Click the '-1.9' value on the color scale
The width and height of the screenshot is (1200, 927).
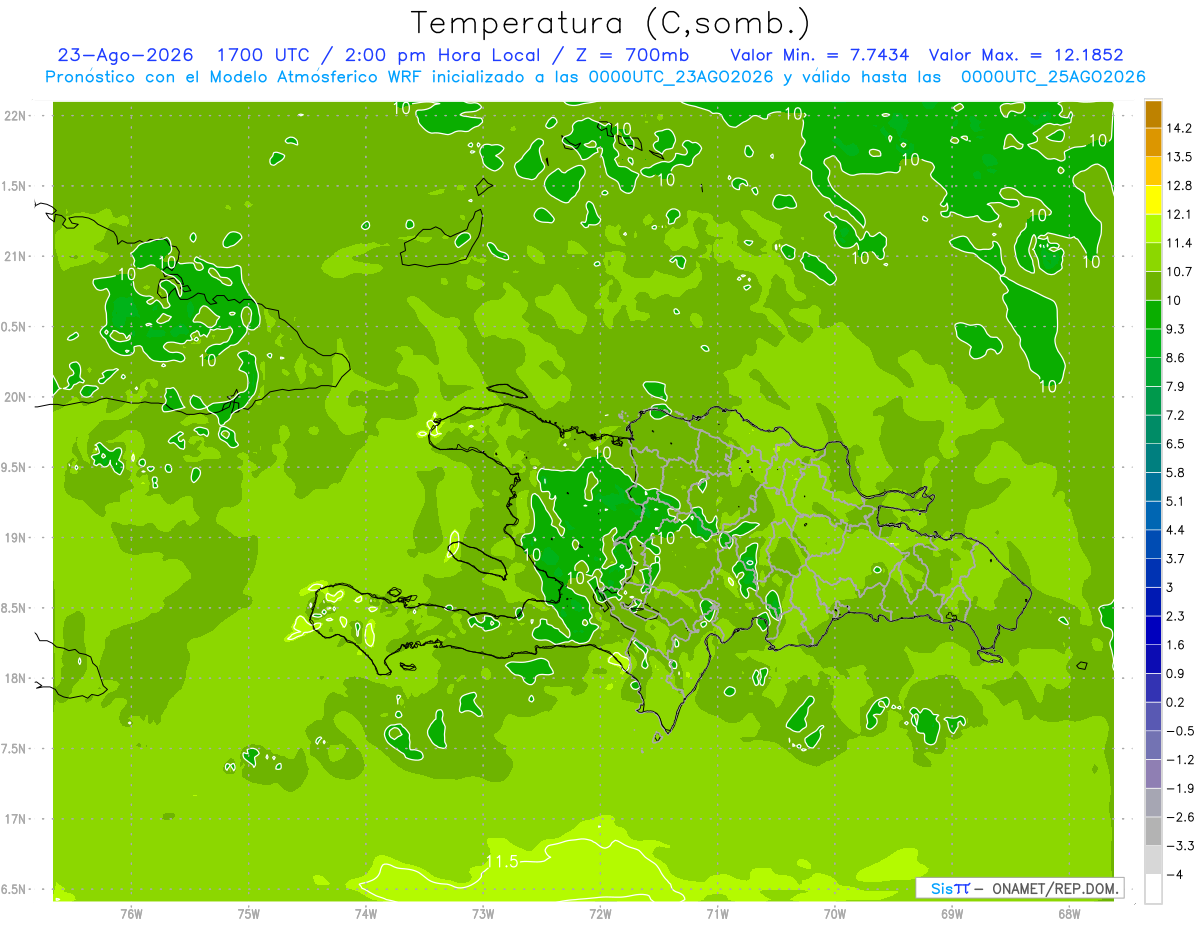coord(1179,788)
